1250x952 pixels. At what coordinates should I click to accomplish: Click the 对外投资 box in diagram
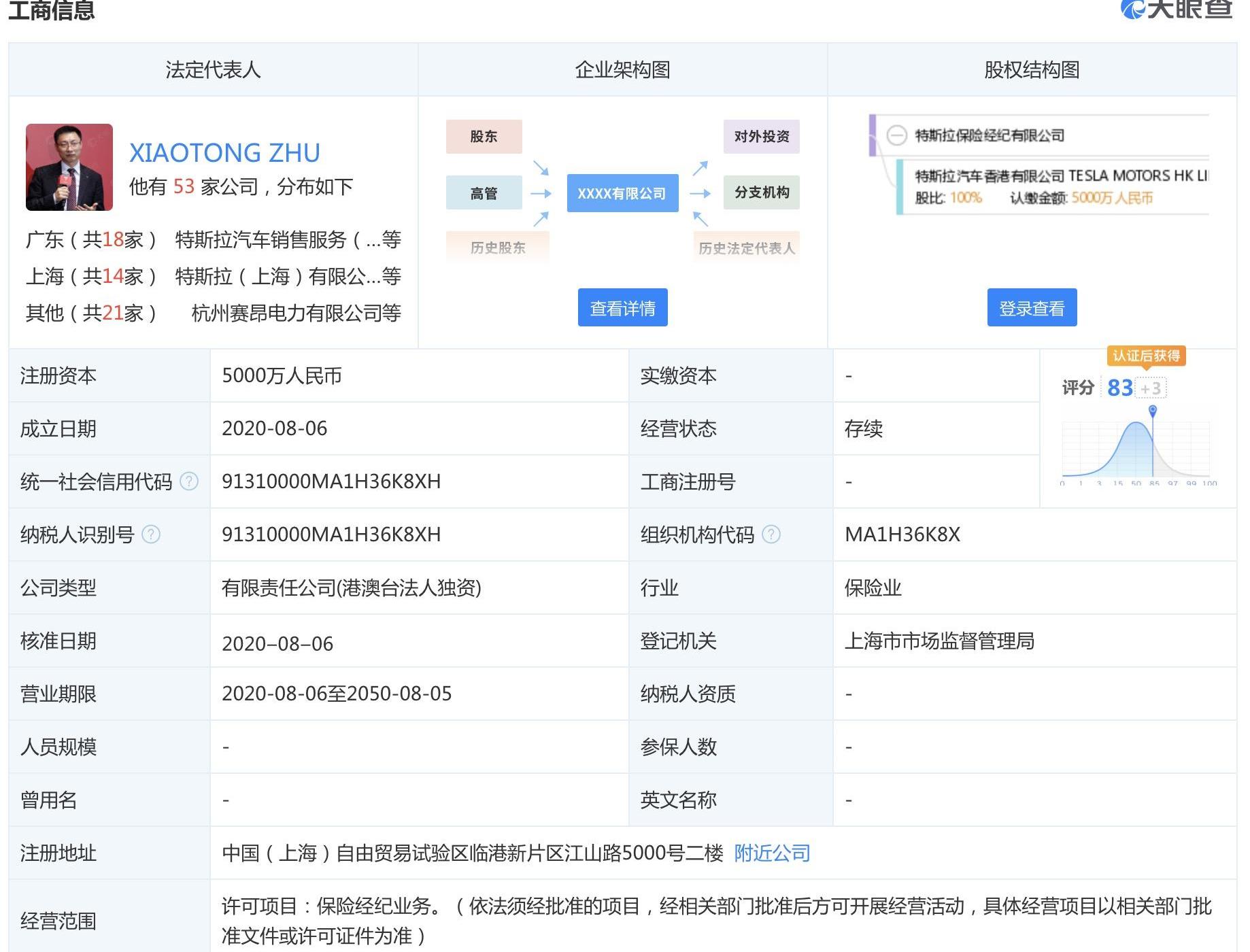pos(762,137)
